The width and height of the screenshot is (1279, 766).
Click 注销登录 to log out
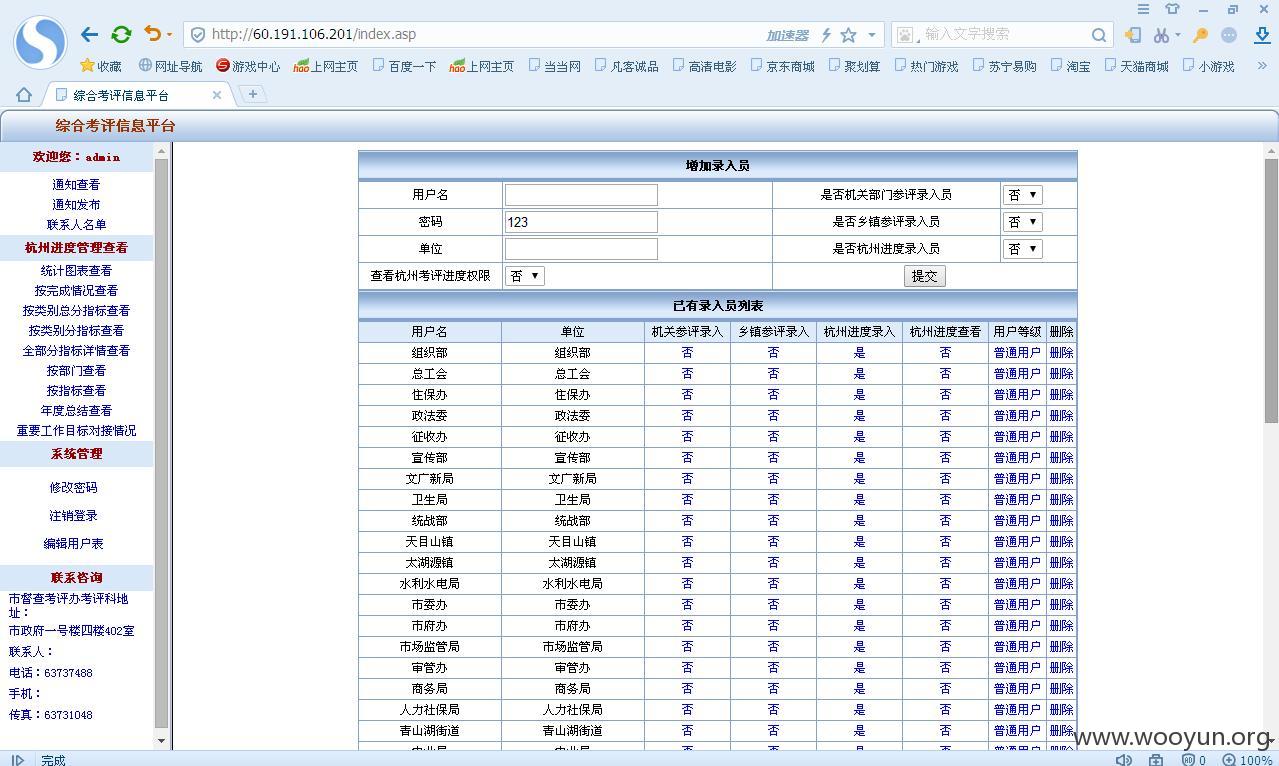(74, 516)
